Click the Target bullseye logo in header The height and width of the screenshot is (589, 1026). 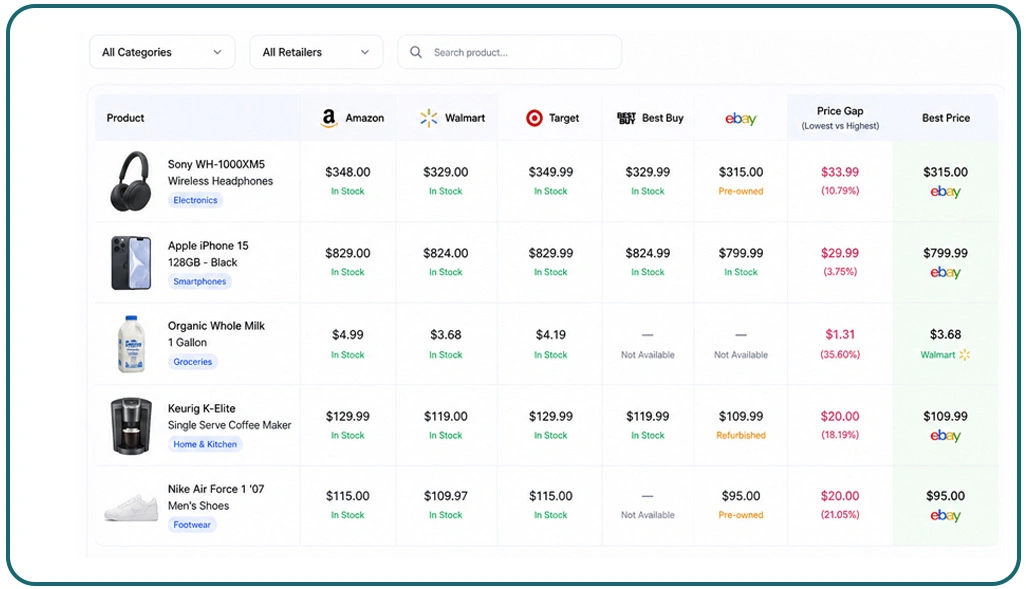click(x=534, y=118)
